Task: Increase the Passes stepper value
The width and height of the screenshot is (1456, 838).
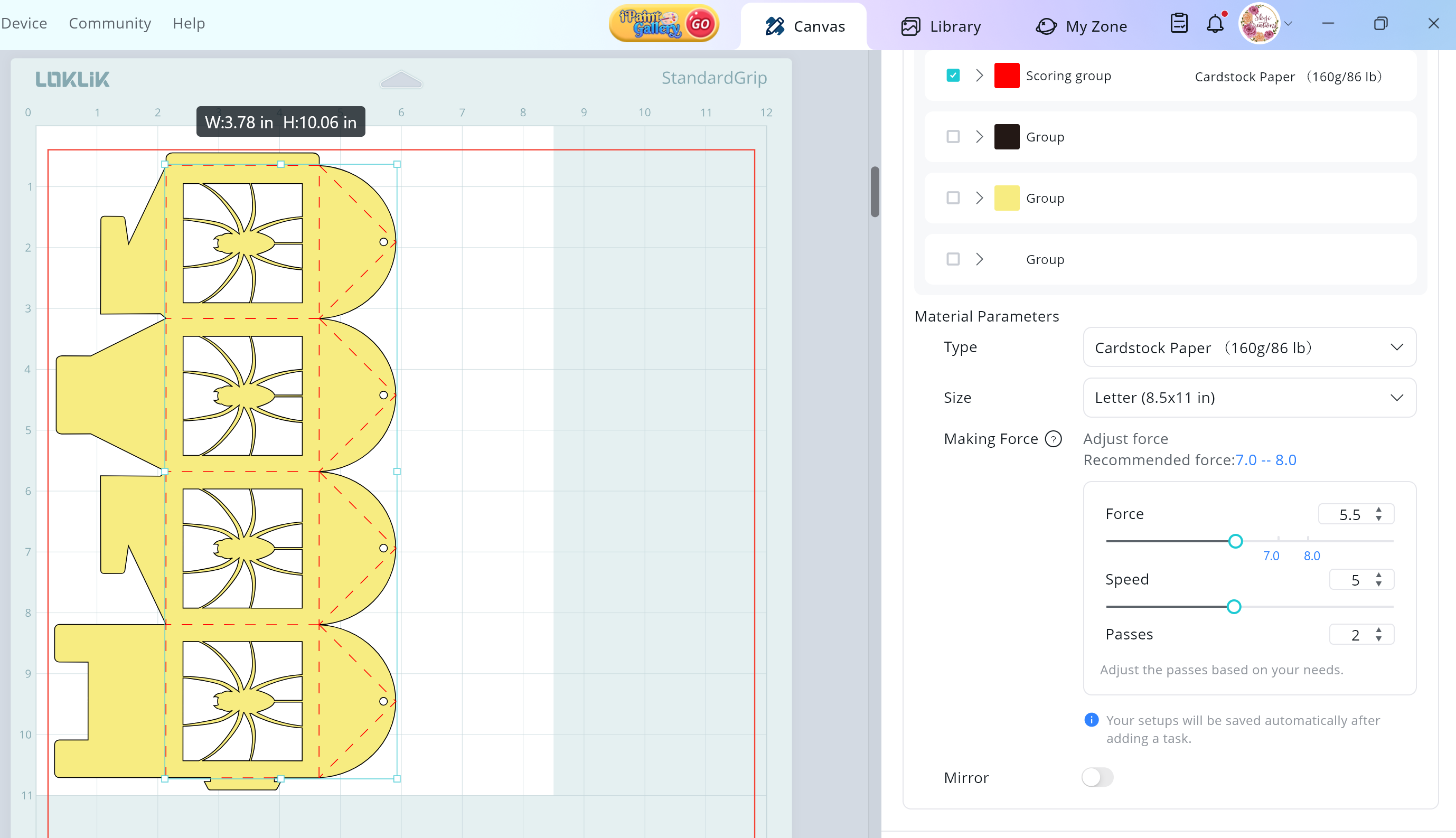Action: pos(1379,630)
